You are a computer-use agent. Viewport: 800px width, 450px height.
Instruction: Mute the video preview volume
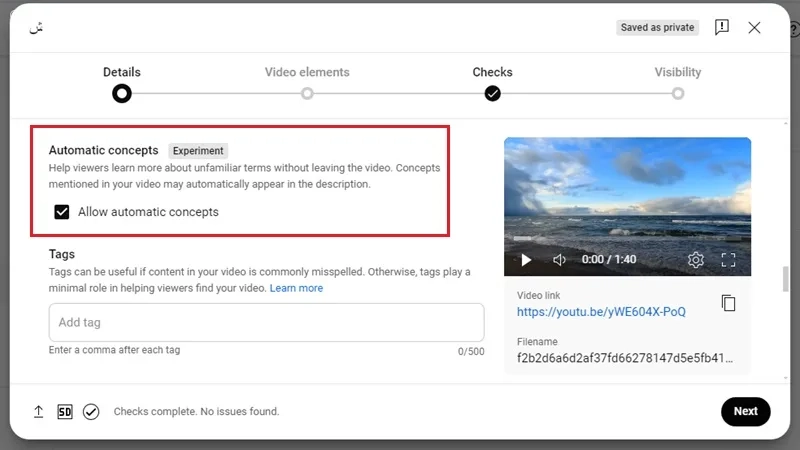559,260
